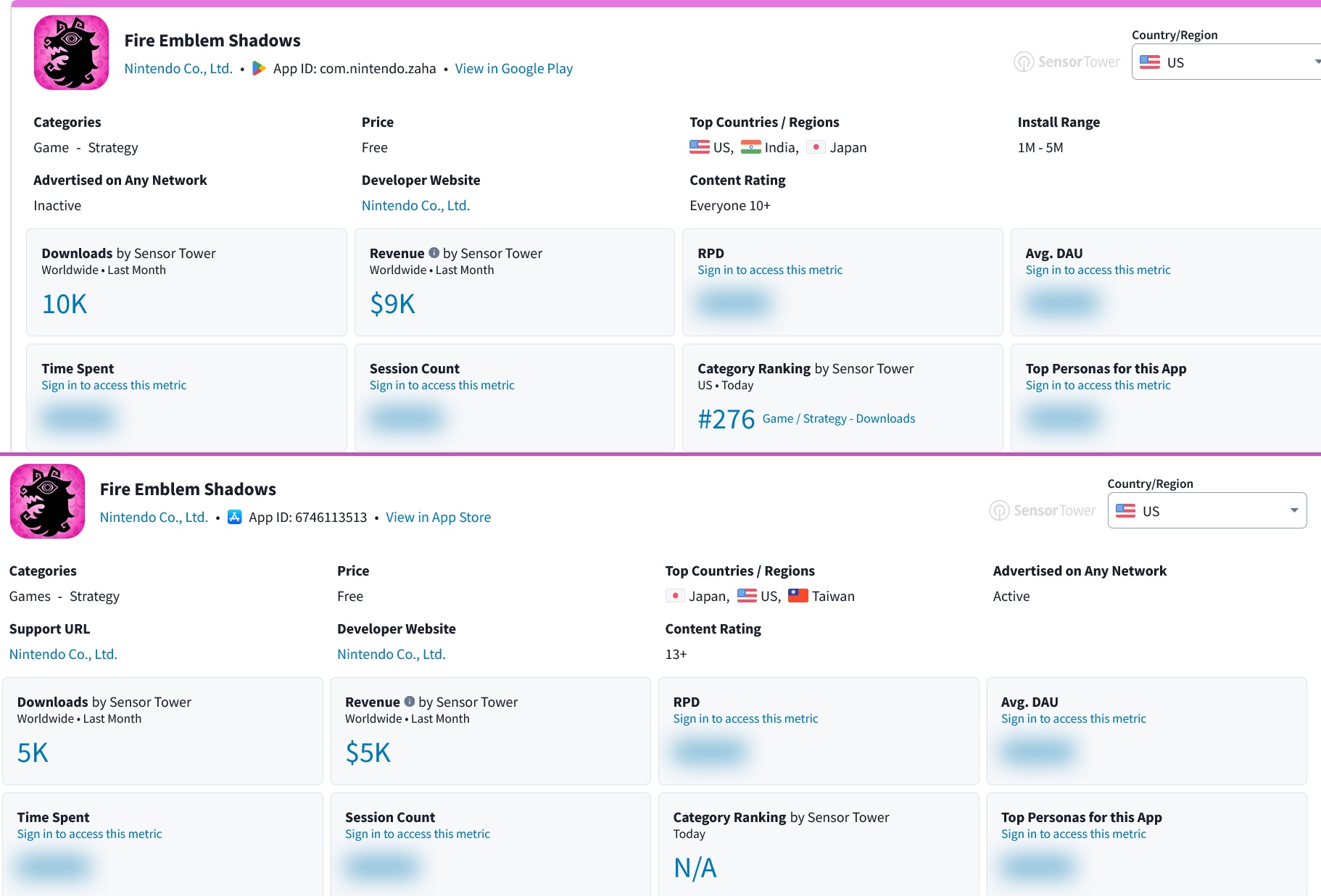Image resolution: width=1321 pixels, height=896 pixels.
Task: Click Sign in link under top Time Spent
Action: click(x=114, y=385)
